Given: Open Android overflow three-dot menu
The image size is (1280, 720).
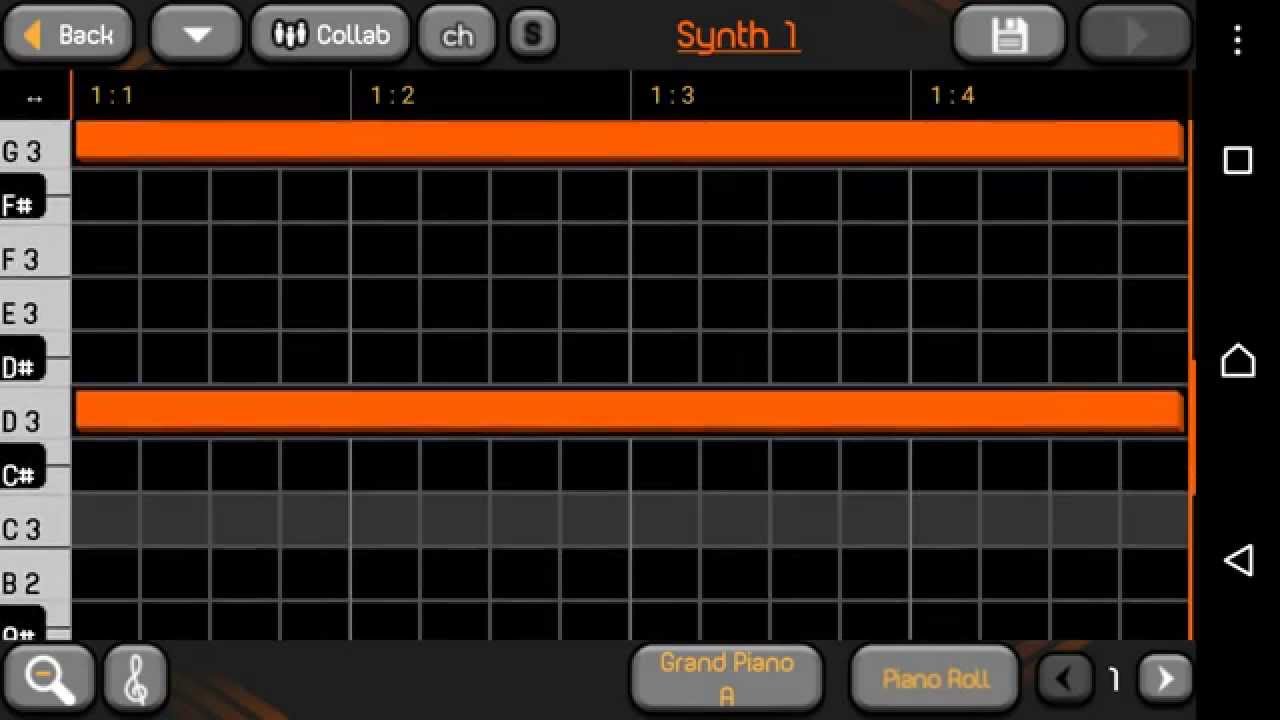Looking at the screenshot, I should click(x=1238, y=40).
